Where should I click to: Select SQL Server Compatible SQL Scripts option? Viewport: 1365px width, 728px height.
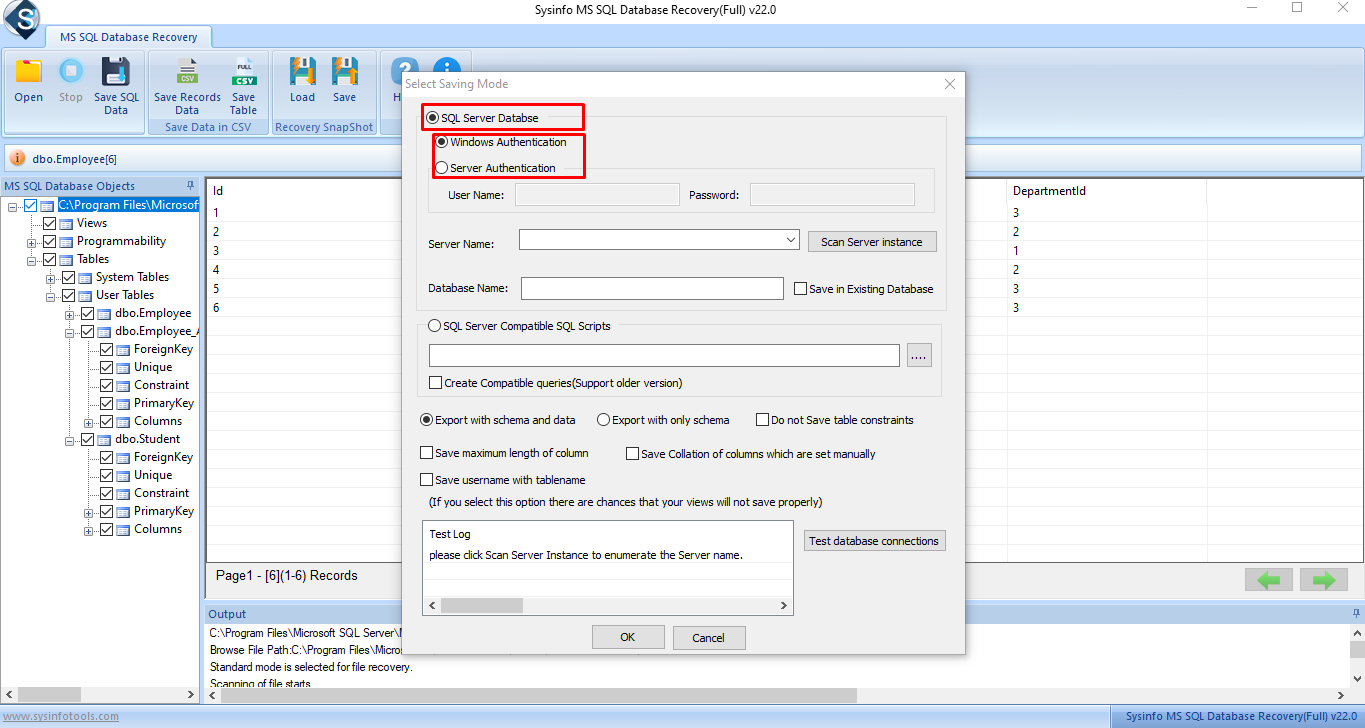[434, 326]
